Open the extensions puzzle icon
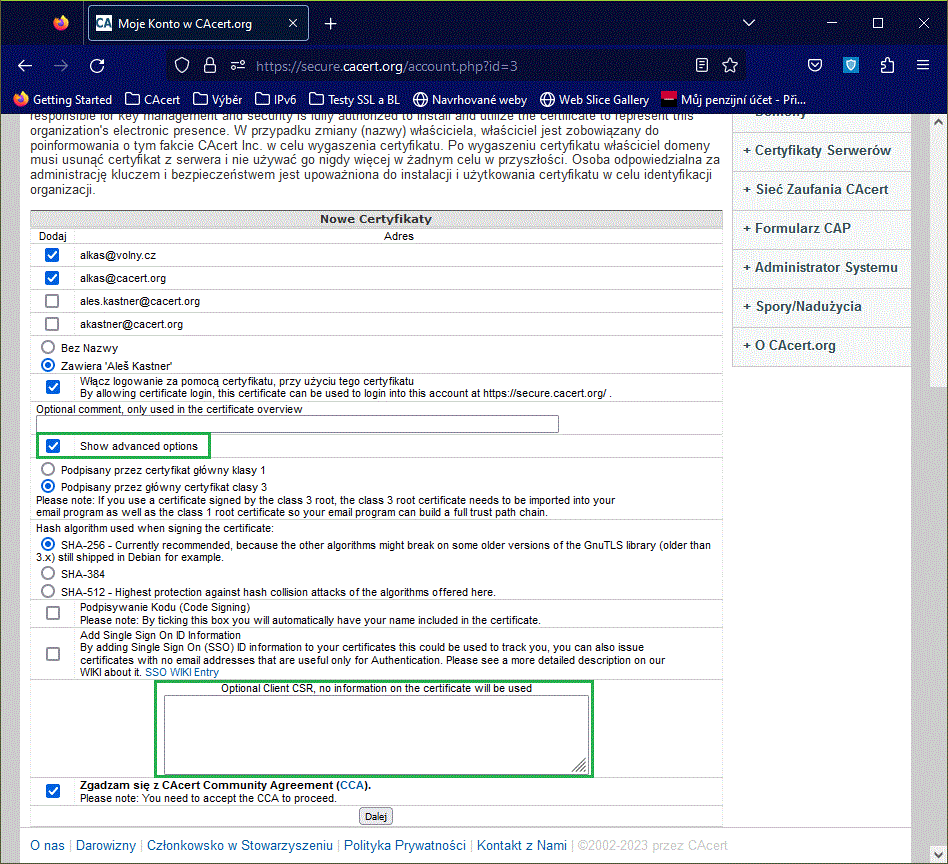The height and width of the screenshot is (864, 948). 887,66
